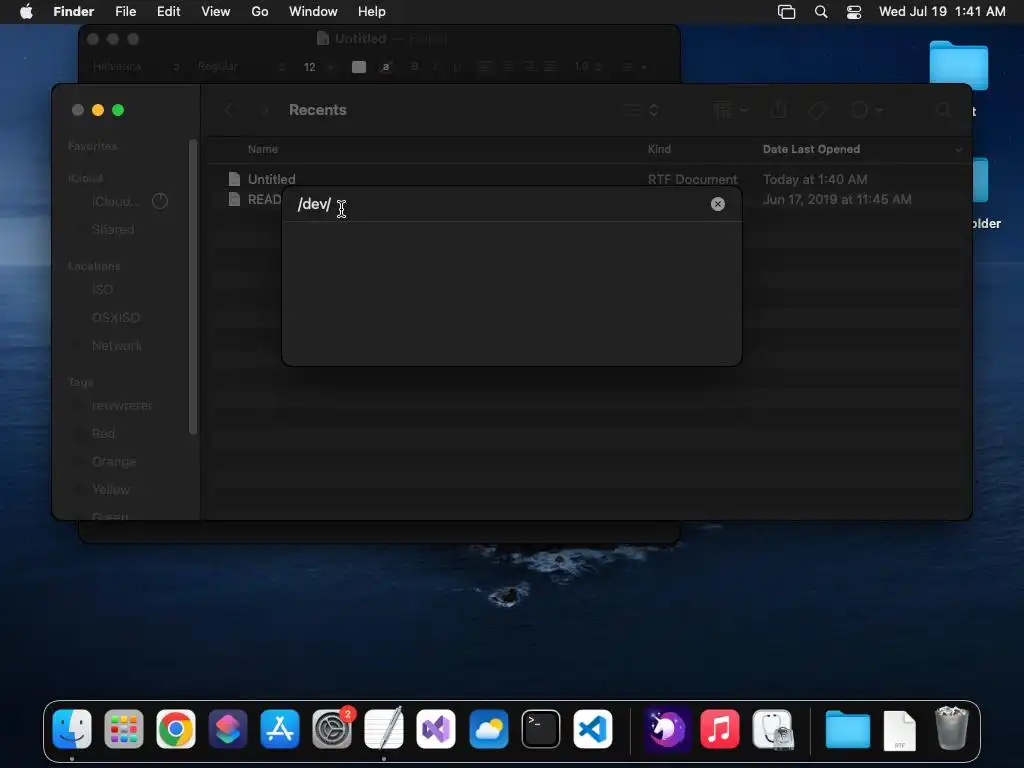This screenshot has width=1024, height=768.
Task: Click the Finder forward arrow
Action: (x=265, y=110)
